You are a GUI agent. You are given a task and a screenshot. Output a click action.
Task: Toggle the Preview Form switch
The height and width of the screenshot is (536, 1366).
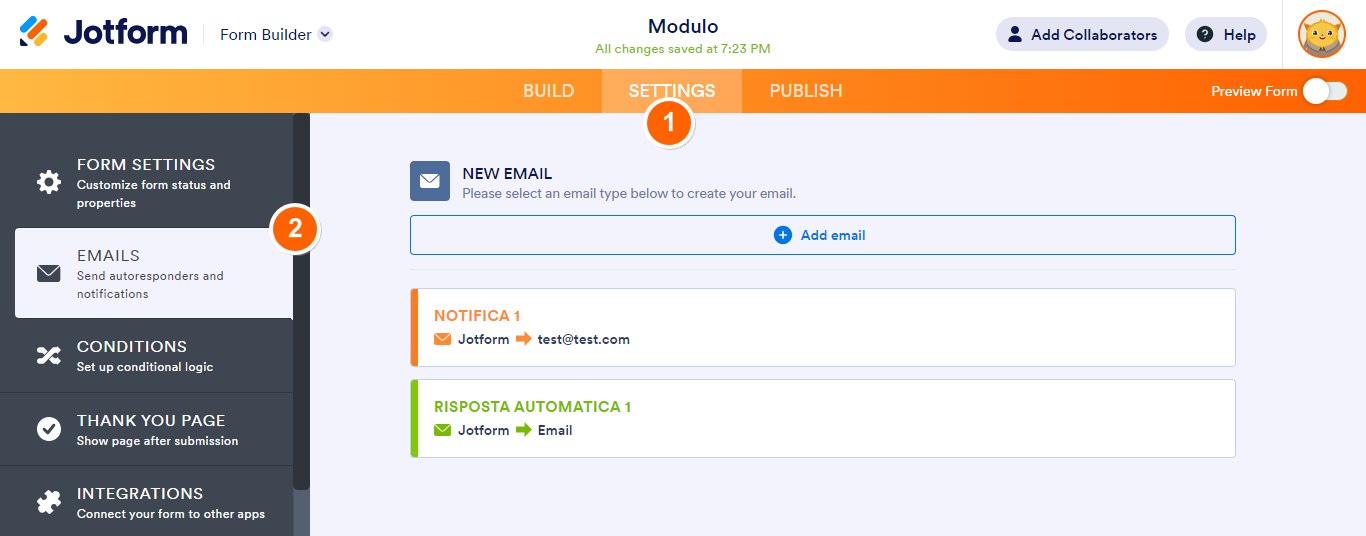coord(1324,91)
